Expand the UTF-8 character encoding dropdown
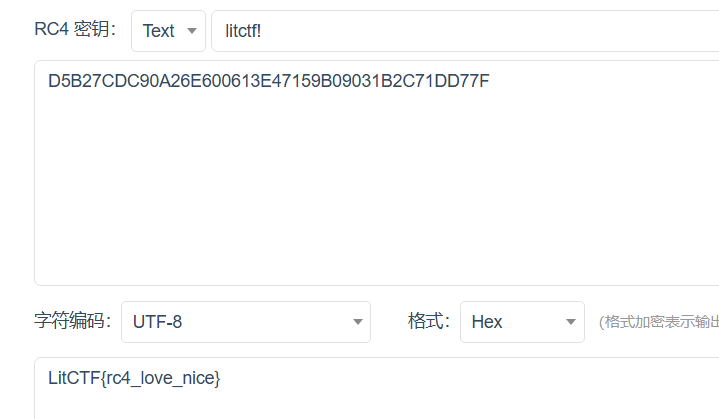This screenshot has height=419, width=719. pyautogui.click(x=245, y=322)
